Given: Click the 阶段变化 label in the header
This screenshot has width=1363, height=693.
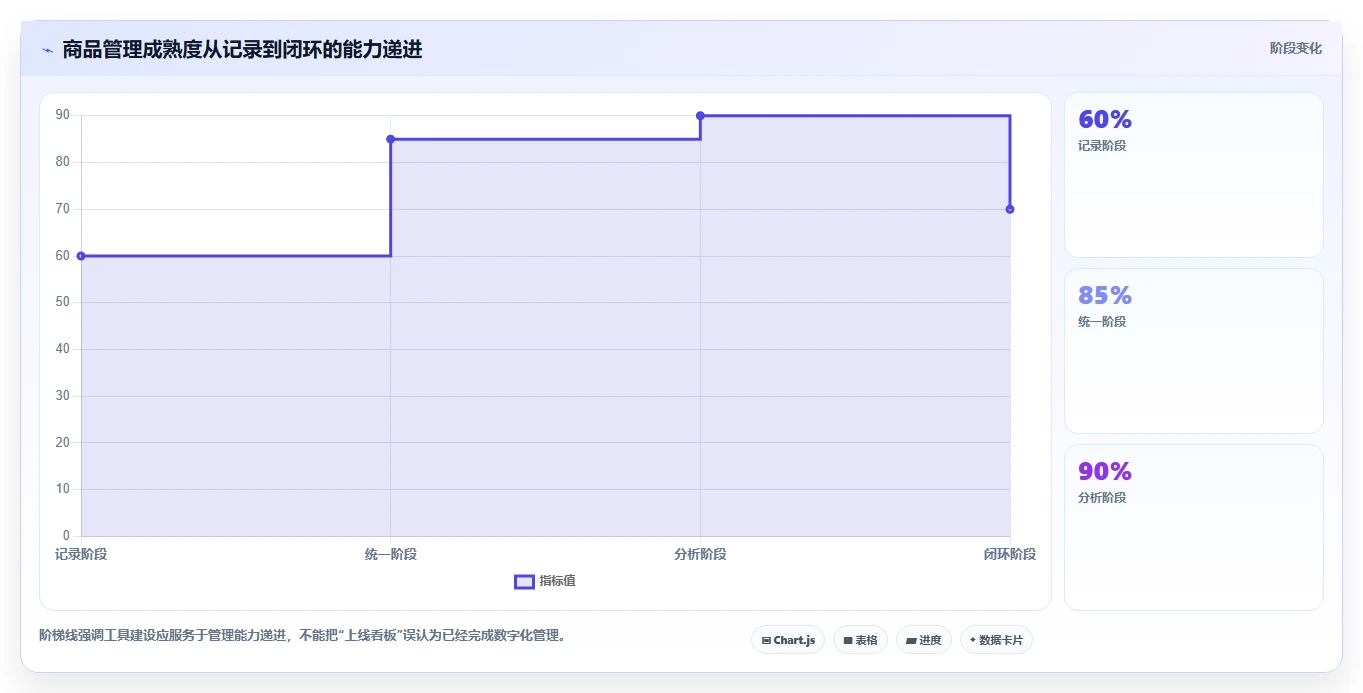Looking at the screenshot, I should 1295,49.
